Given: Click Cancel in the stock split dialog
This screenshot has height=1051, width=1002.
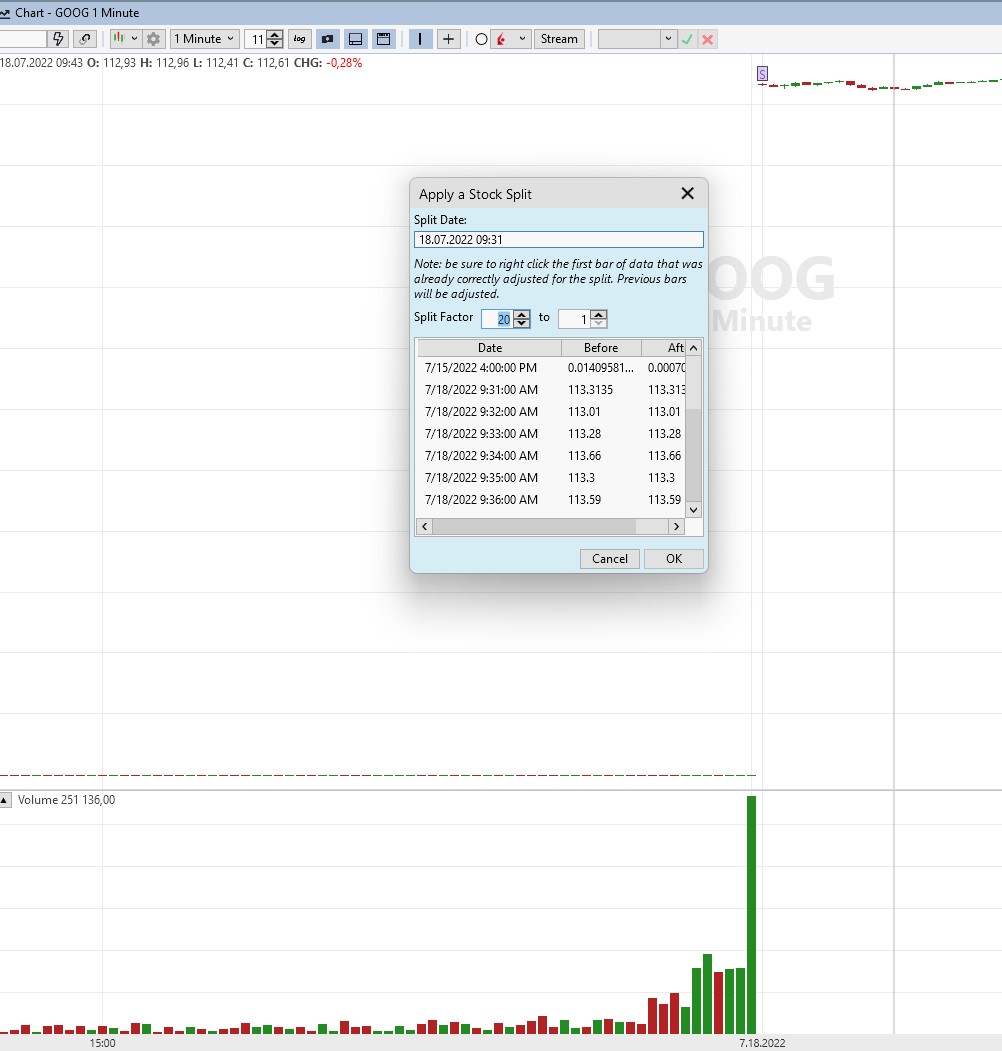Looking at the screenshot, I should click(609, 558).
